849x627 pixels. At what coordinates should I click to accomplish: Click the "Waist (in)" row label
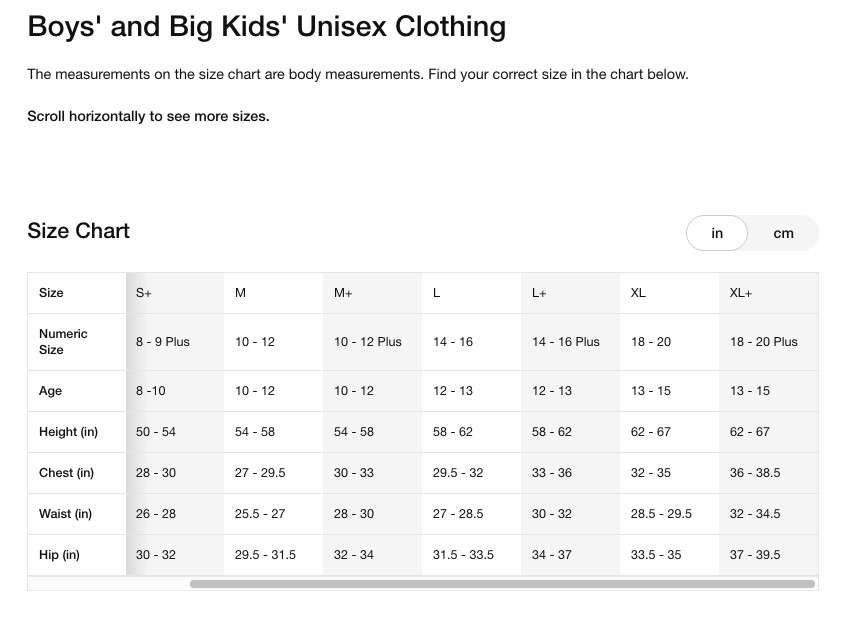point(65,514)
